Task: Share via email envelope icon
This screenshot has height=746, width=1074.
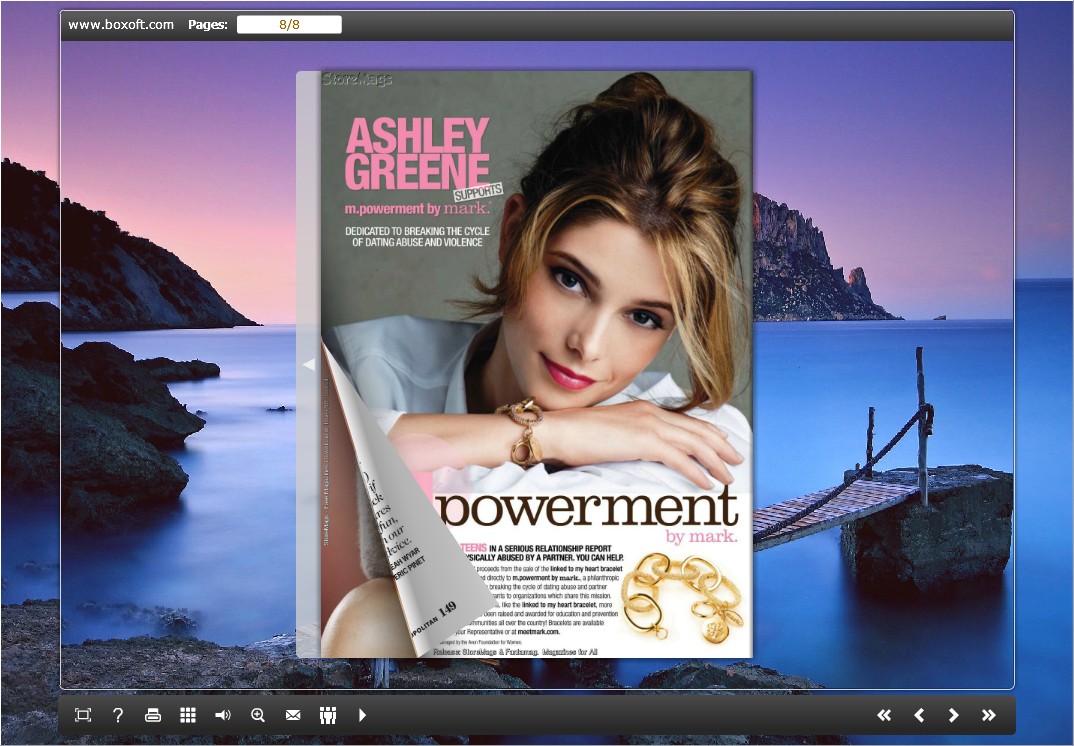Action: pos(292,715)
